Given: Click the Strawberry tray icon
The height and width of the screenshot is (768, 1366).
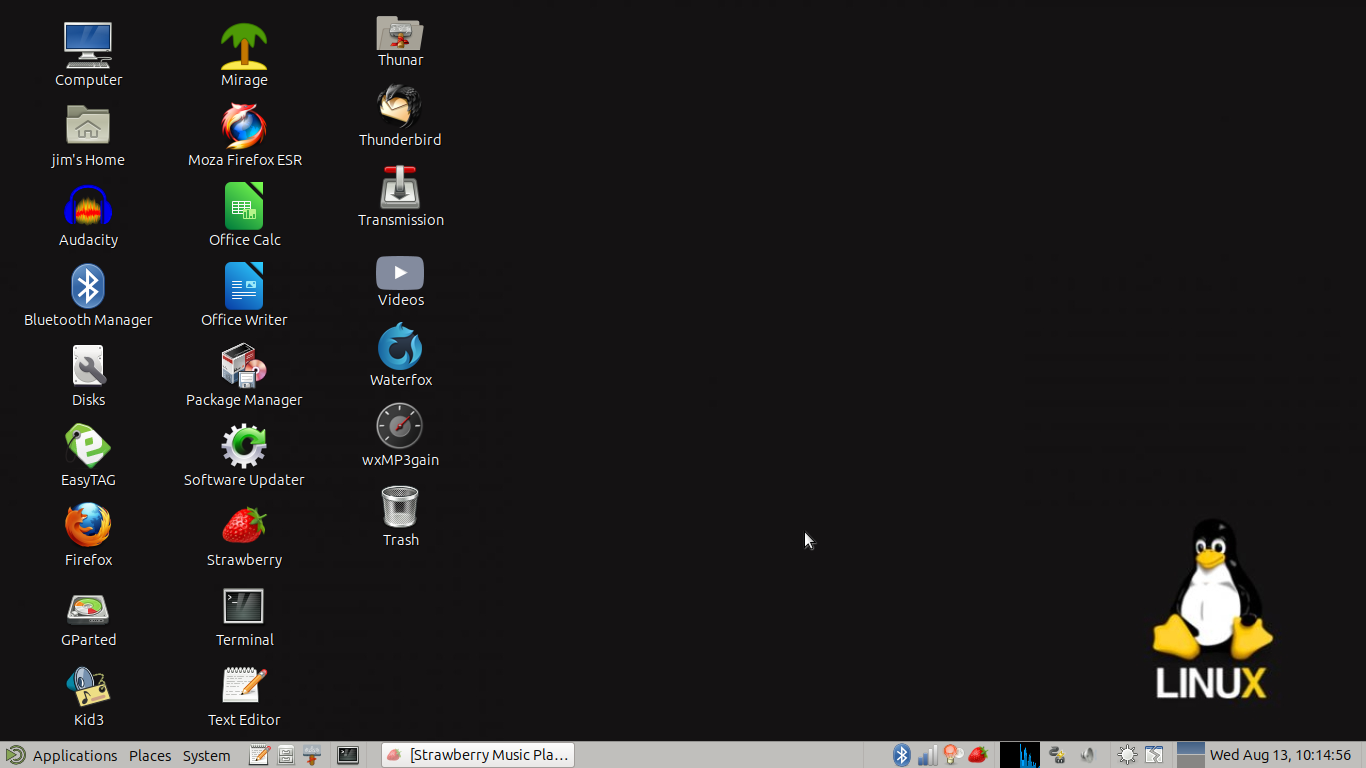Looking at the screenshot, I should pyautogui.click(x=978, y=755).
